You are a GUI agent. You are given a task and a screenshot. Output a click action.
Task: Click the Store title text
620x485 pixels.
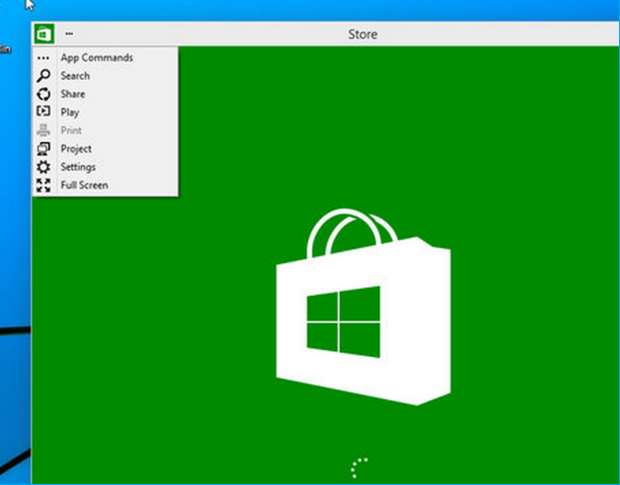(363, 34)
